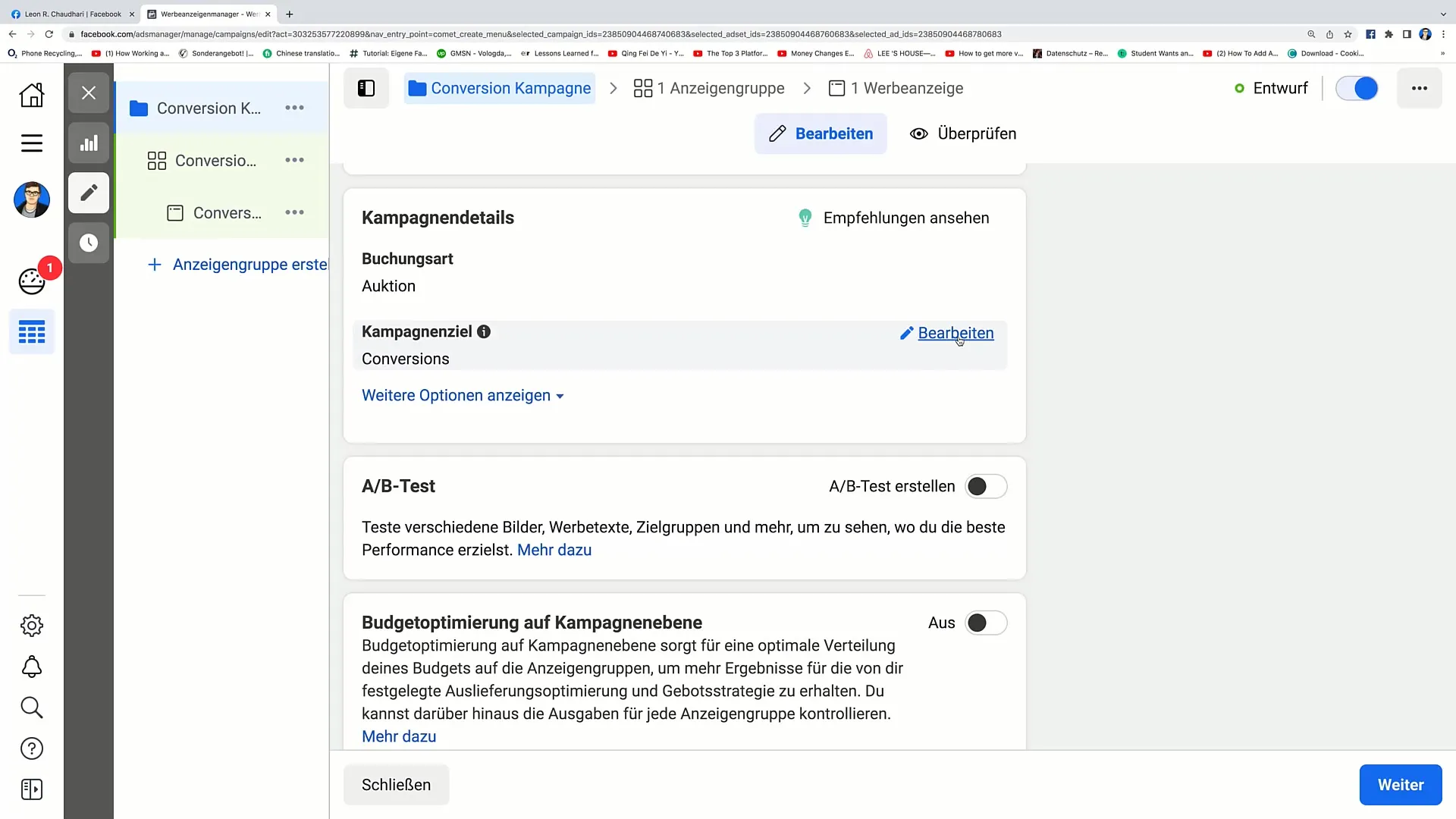1456x819 pixels.
Task: Open settings gear in left sidebar
Action: (32, 626)
